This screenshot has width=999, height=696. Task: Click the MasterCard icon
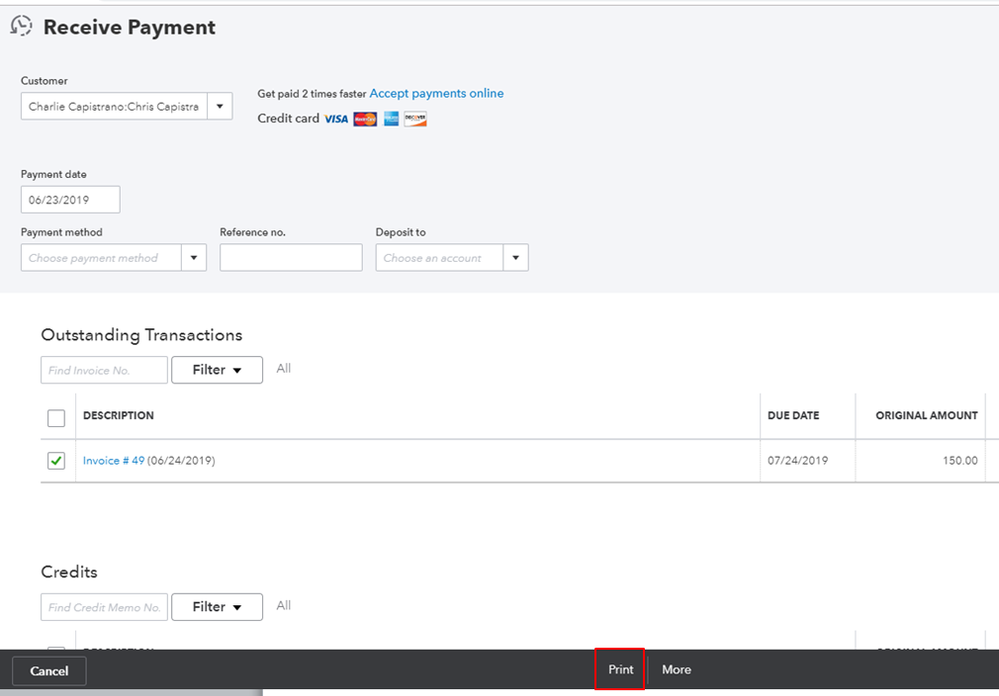click(365, 119)
